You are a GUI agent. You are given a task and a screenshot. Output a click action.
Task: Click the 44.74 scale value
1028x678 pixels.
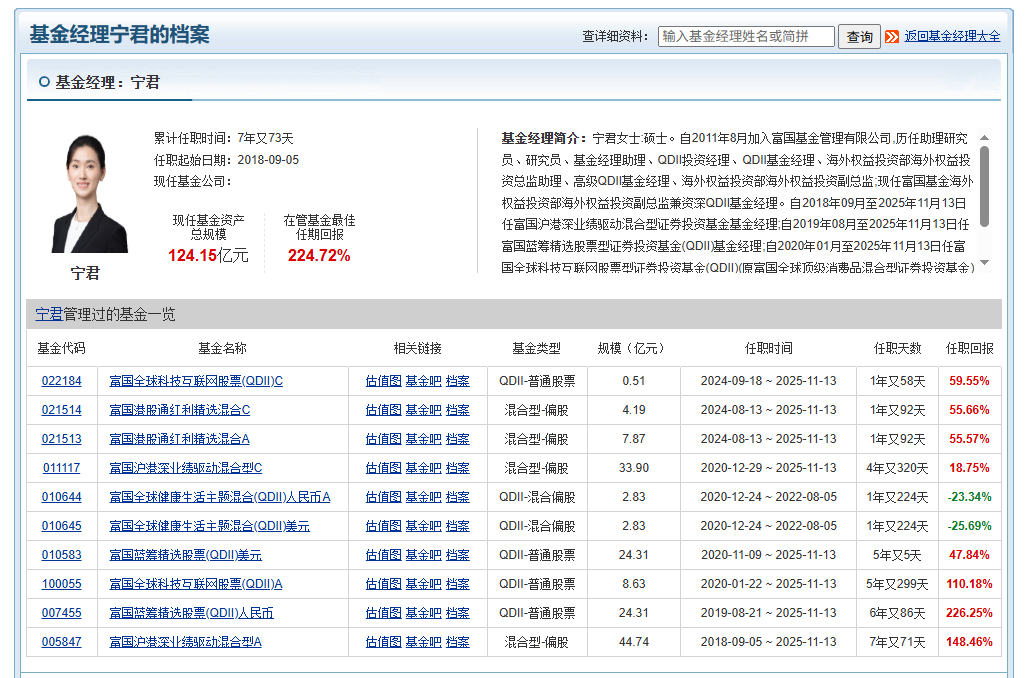pos(634,642)
